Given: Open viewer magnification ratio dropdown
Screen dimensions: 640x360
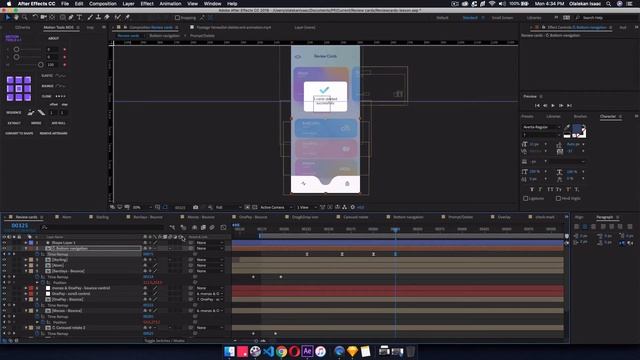Looking at the screenshot, I should 141,207.
